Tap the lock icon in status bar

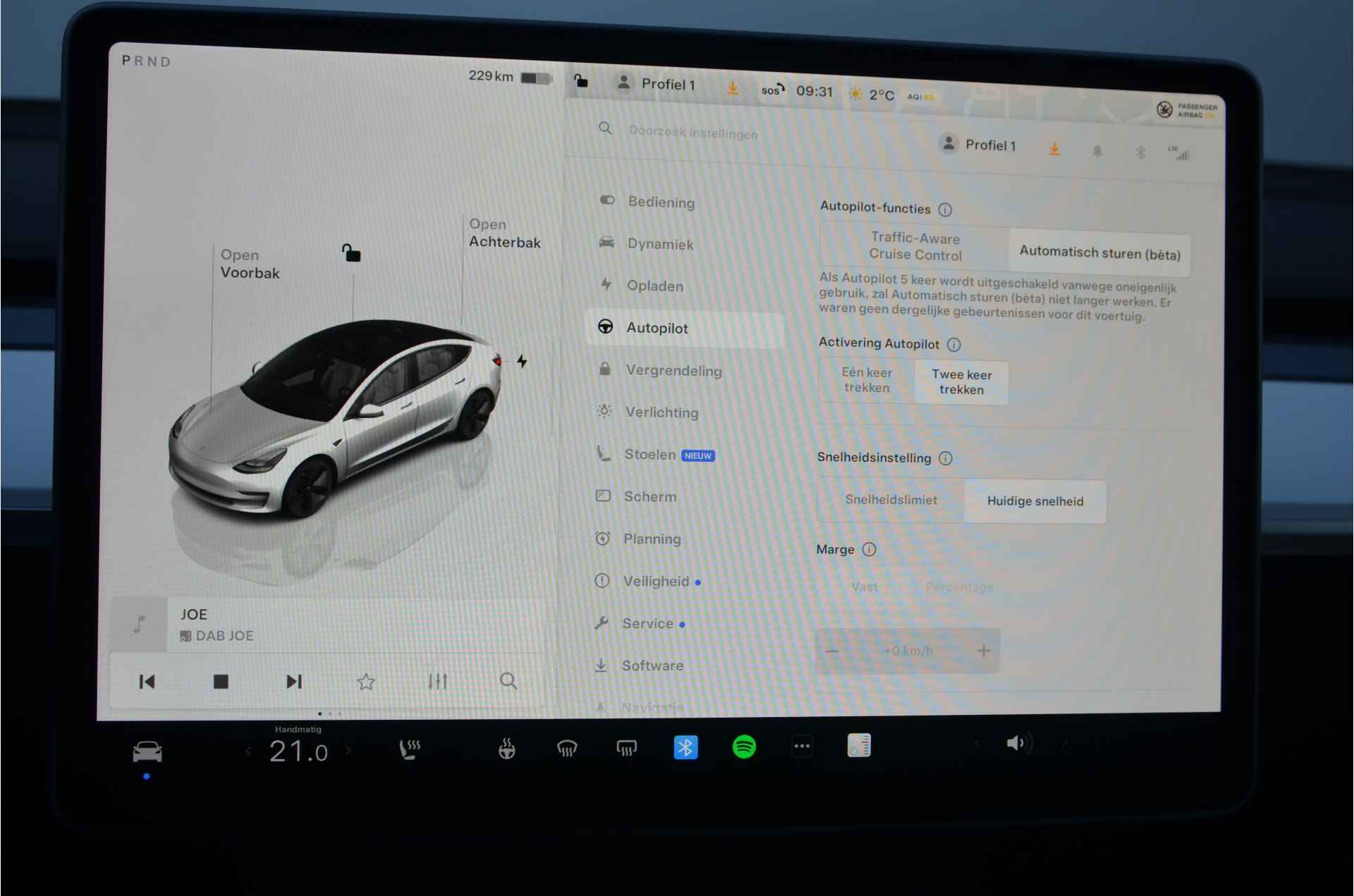click(x=580, y=80)
